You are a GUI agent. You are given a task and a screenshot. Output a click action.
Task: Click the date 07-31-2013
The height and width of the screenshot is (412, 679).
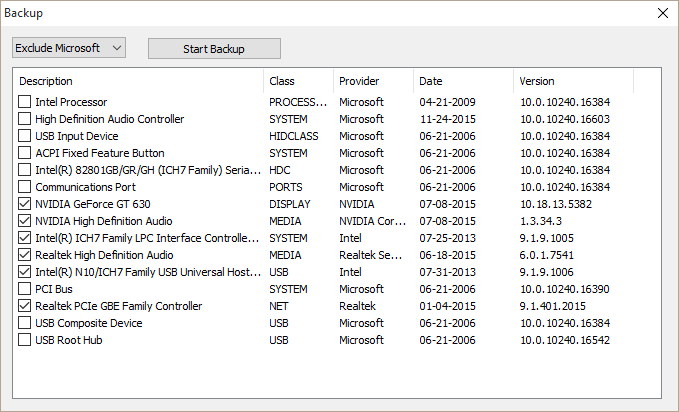tap(447, 272)
